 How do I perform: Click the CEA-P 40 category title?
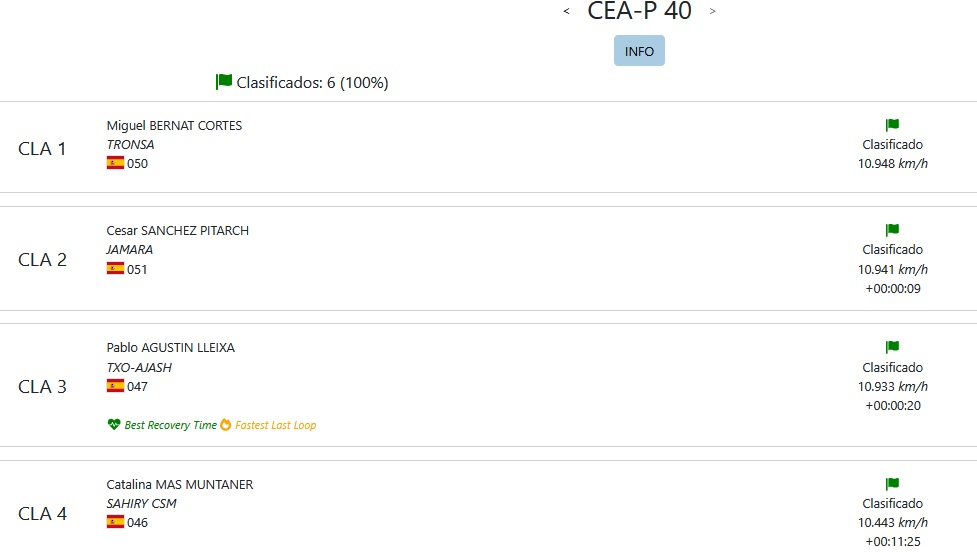click(x=639, y=11)
